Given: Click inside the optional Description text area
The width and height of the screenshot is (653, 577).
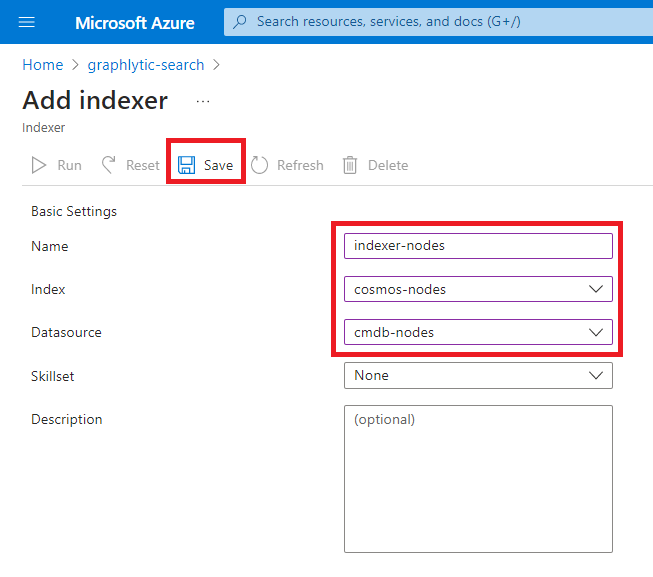Looking at the screenshot, I should (477, 478).
